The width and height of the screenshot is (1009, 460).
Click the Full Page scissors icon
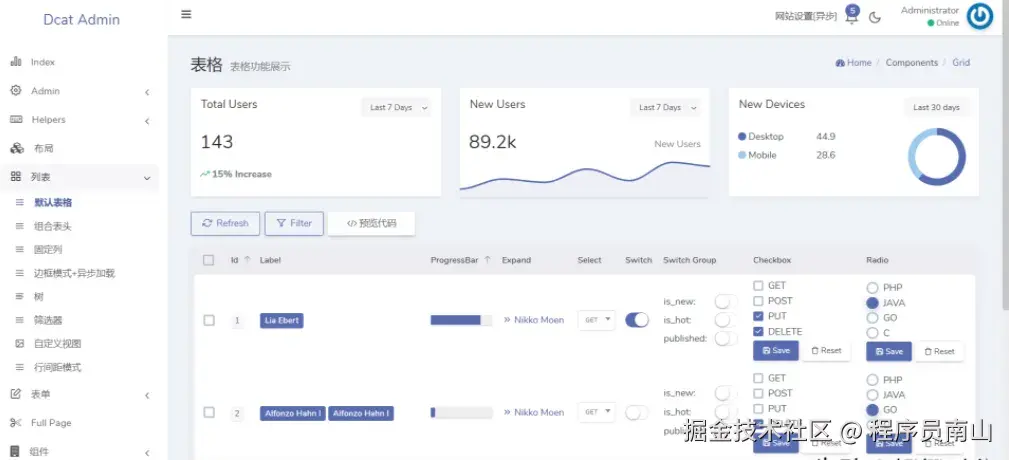click(x=16, y=423)
